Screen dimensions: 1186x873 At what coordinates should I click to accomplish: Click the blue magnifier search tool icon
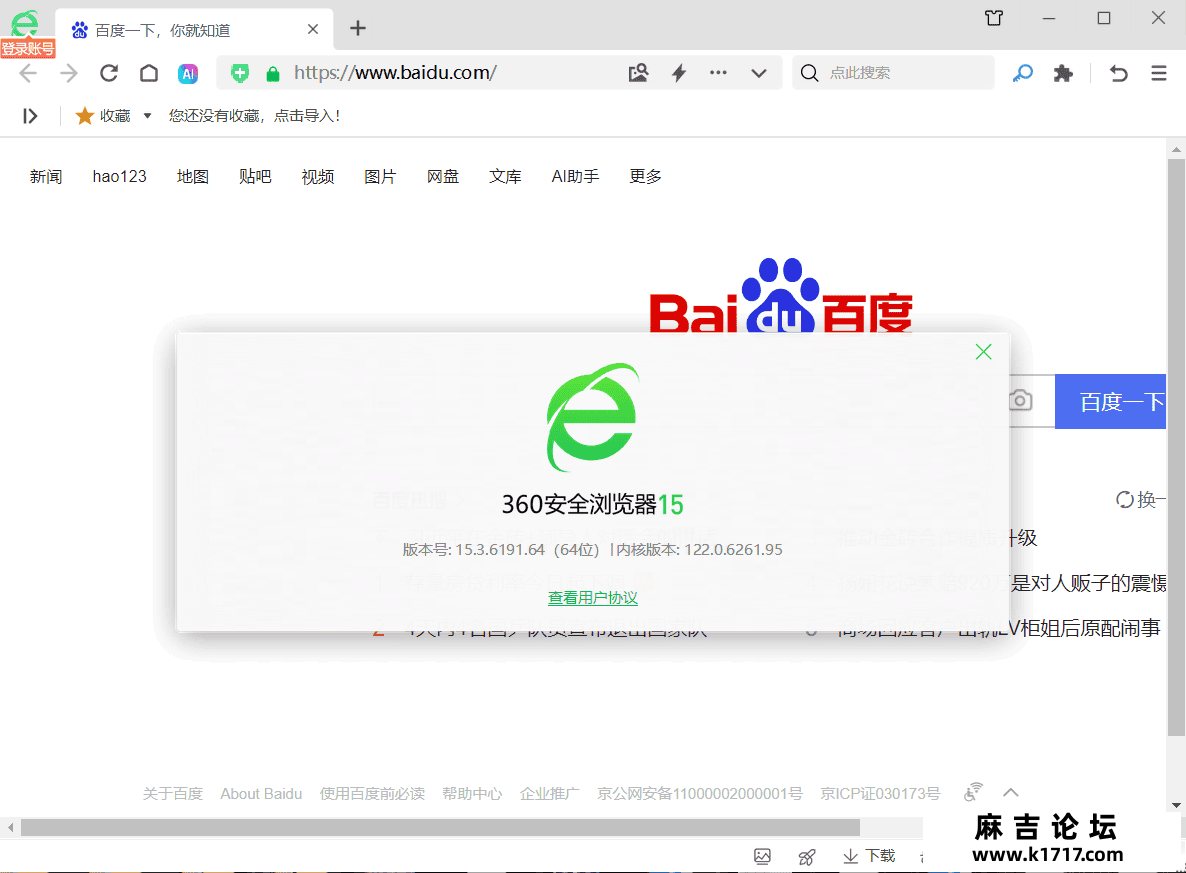point(1023,73)
